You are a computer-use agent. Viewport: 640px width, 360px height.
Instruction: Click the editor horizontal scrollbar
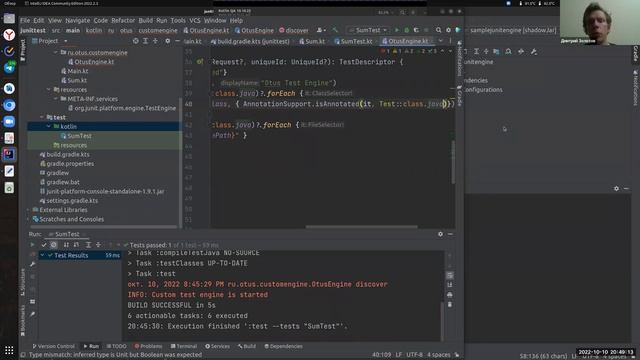[x=362, y=227]
